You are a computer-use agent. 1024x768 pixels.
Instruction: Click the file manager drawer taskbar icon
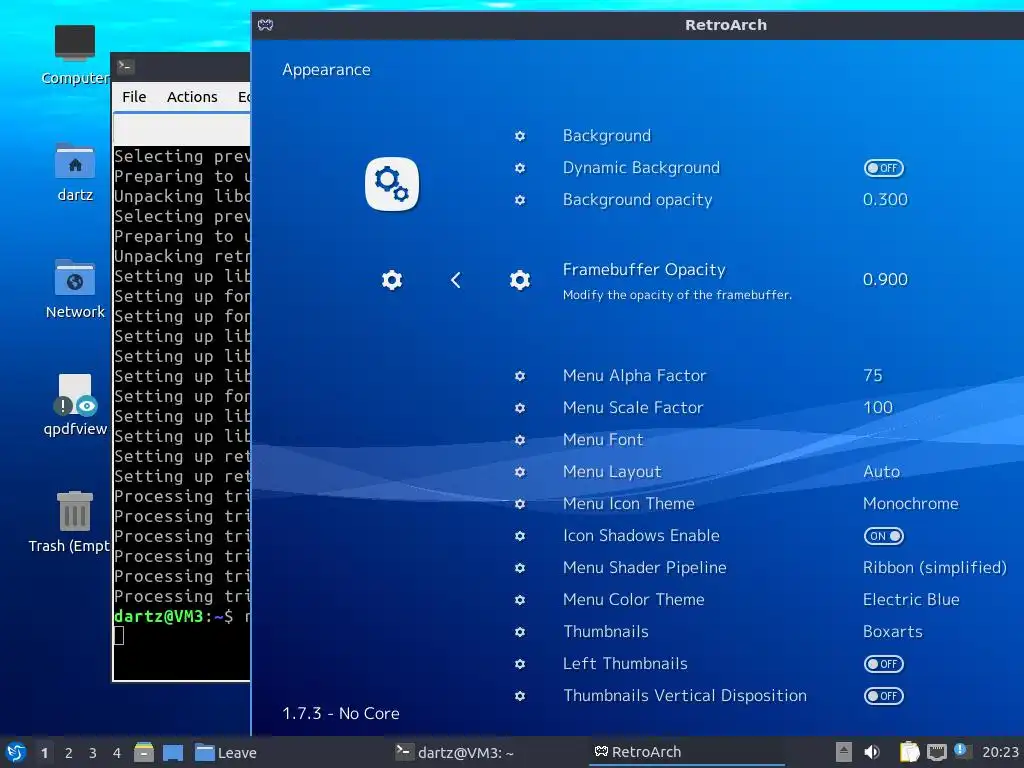point(144,752)
